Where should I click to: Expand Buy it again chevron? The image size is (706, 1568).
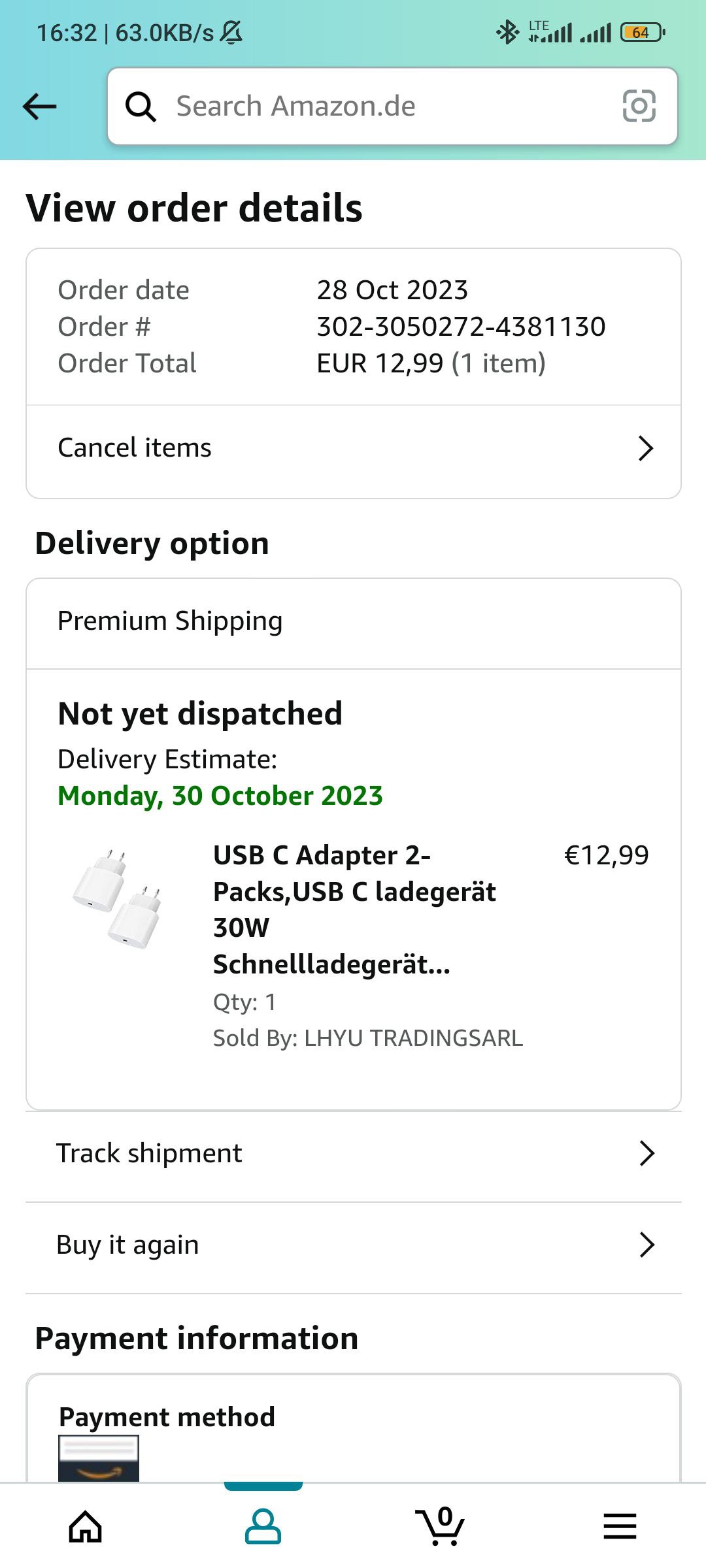click(x=647, y=1245)
